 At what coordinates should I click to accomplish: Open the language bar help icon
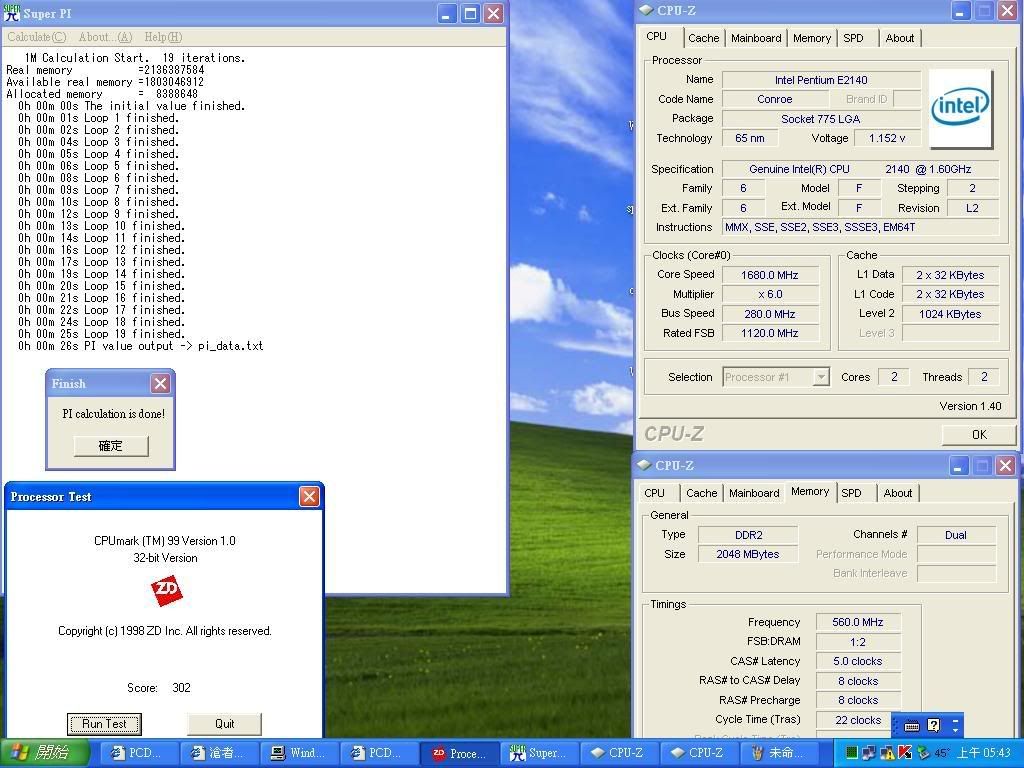tap(933, 725)
